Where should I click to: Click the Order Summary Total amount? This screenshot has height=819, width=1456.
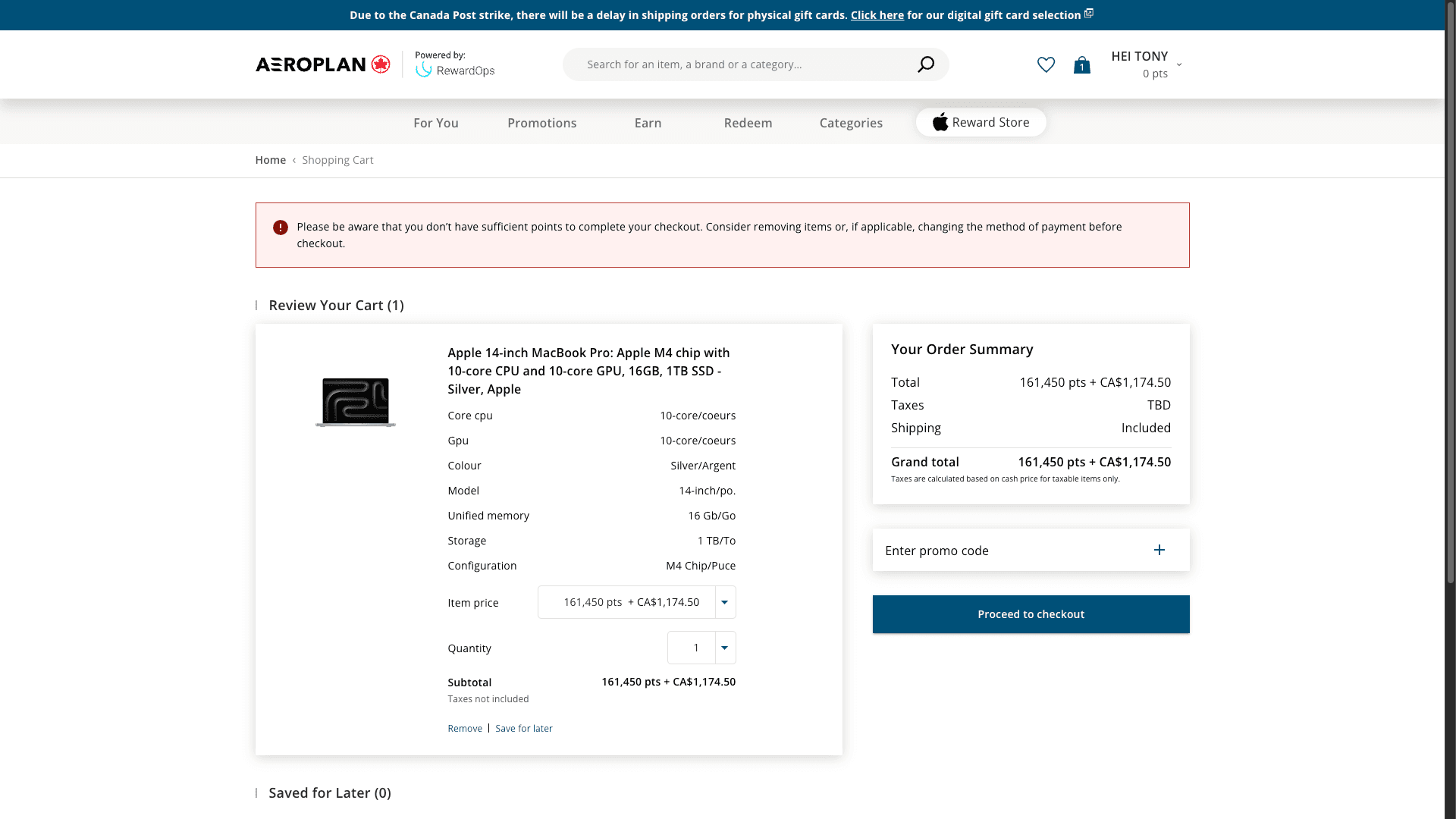tap(1095, 382)
